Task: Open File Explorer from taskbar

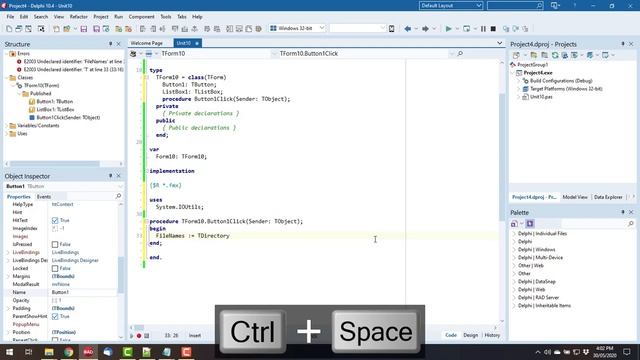Action: click(49, 352)
